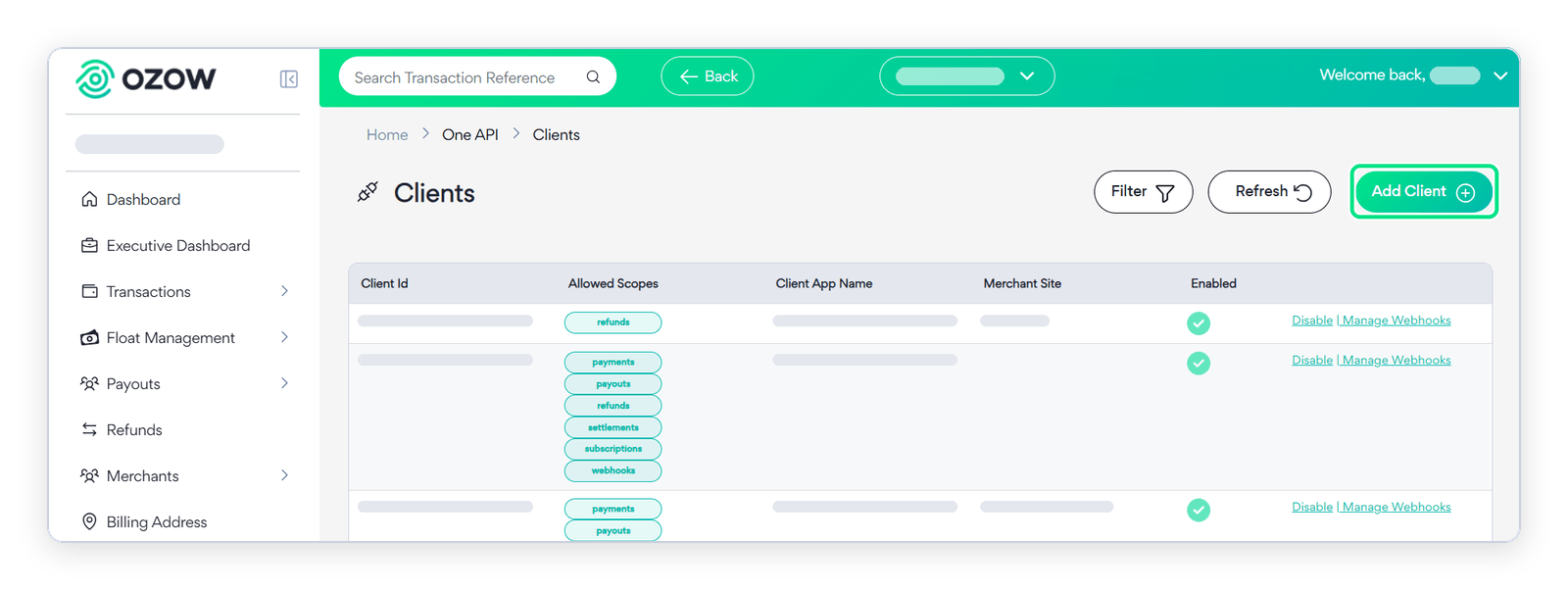The width and height of the screenshot is (1568, 590).
Task: Expand the Transactions submenu chevron
Action: [284, 291]
